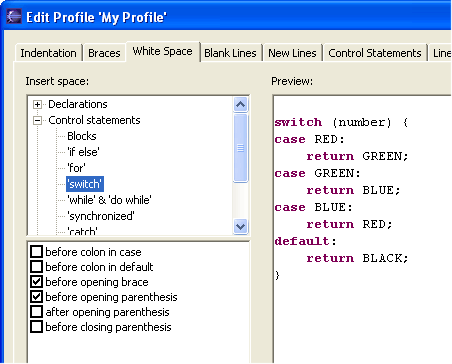Click 'switch (number) {' in preview
The width and height of the screenshot is (452, 364).
point(341,122)
